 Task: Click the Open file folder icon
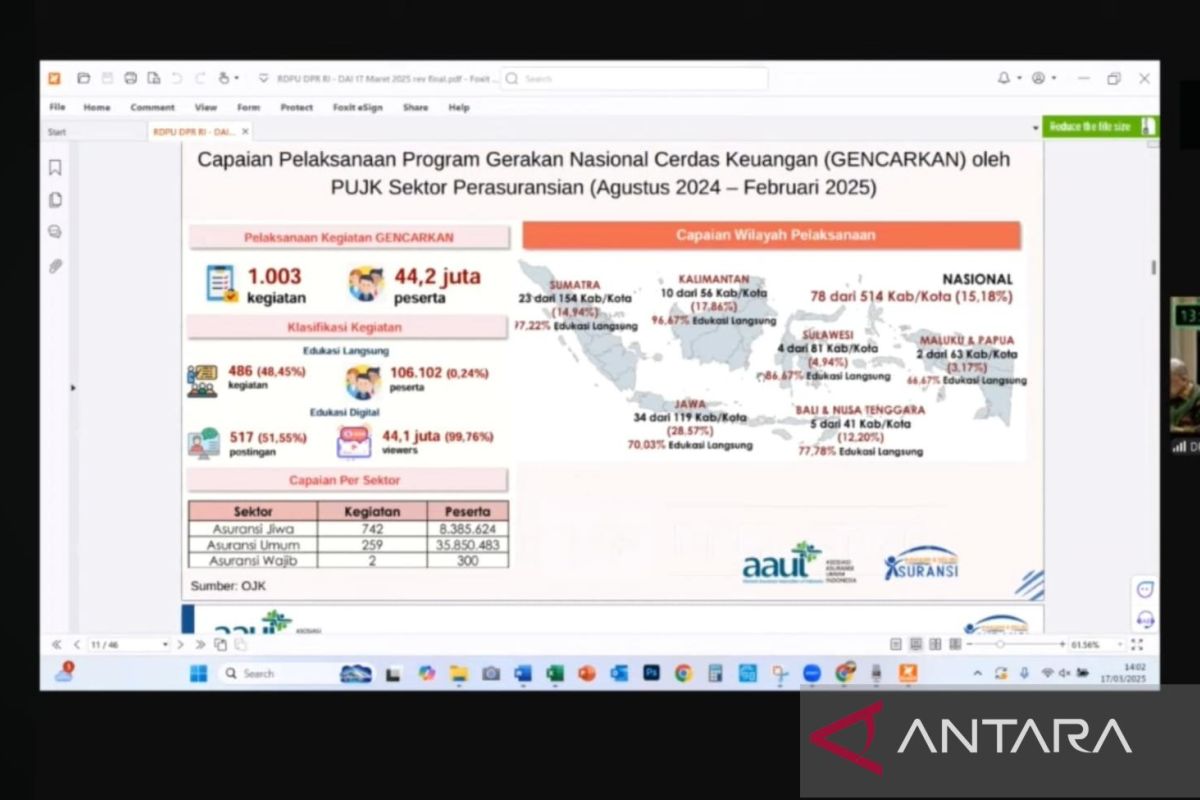point(84,78)
